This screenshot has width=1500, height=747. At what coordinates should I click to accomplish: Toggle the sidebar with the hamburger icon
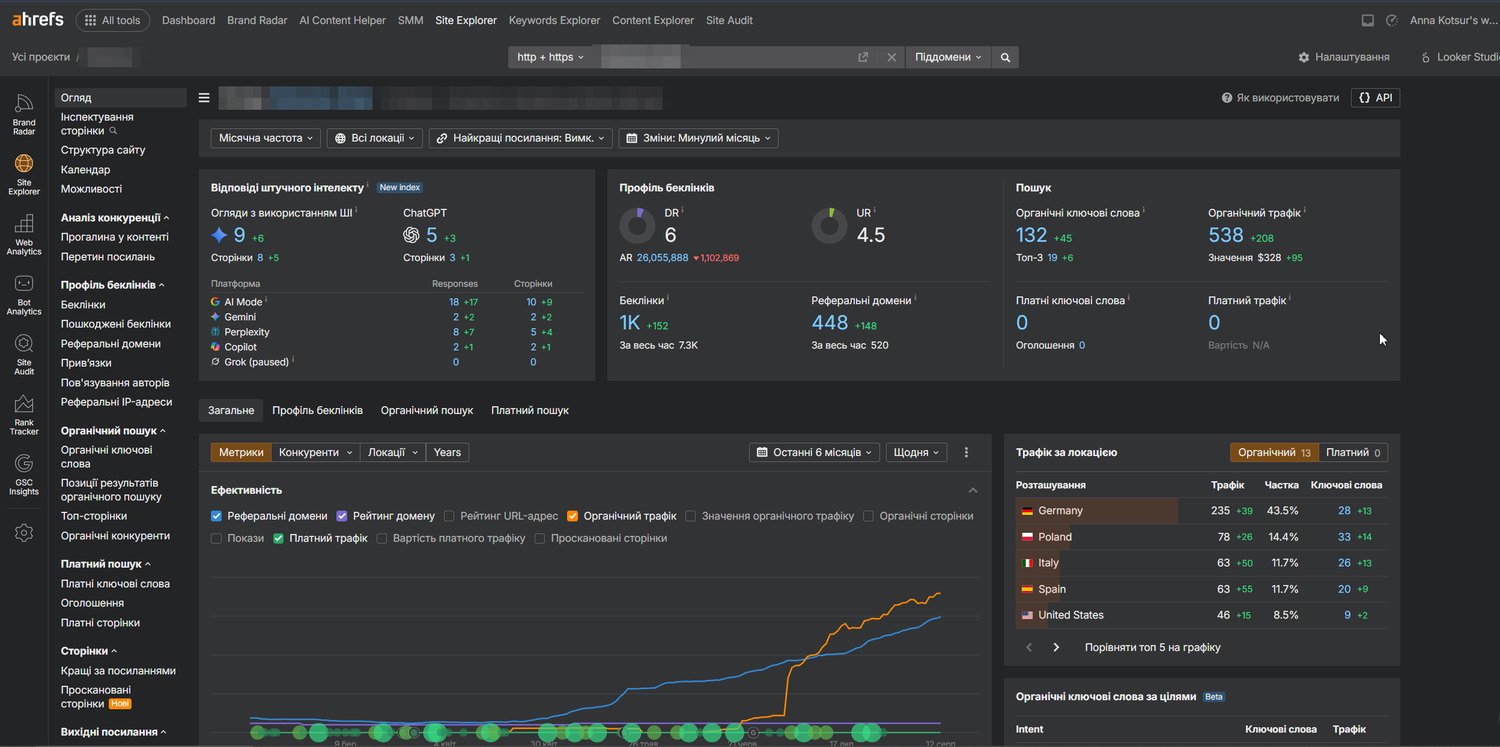coord(204,98)
